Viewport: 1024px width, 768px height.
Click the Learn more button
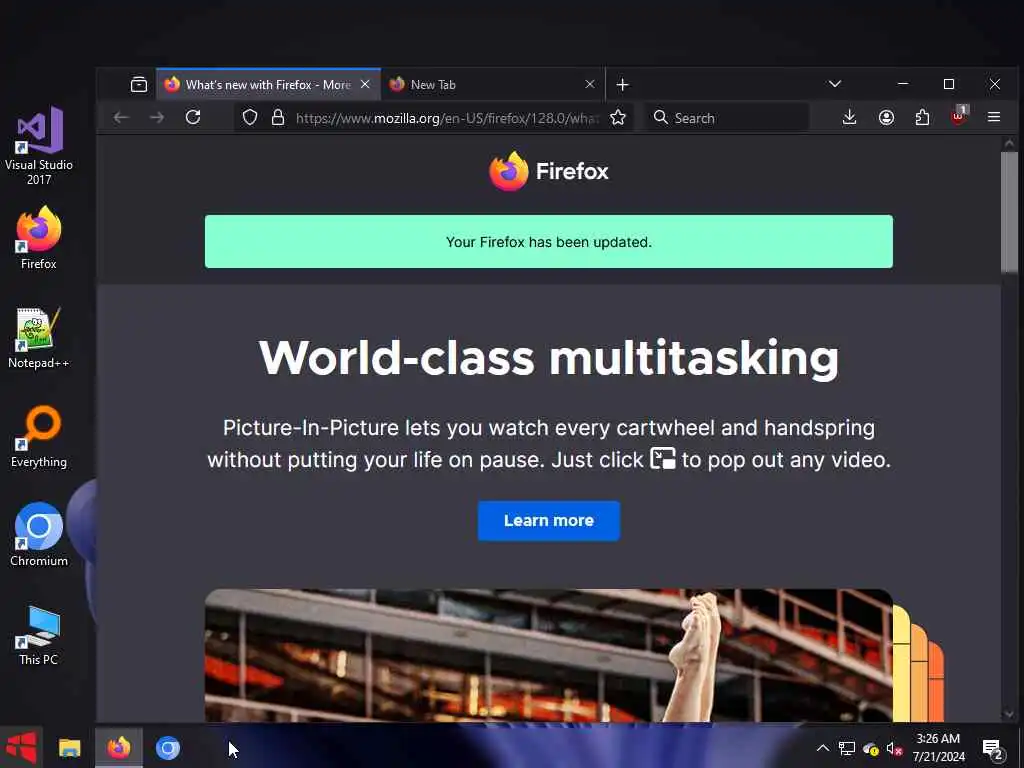point(549,520)
